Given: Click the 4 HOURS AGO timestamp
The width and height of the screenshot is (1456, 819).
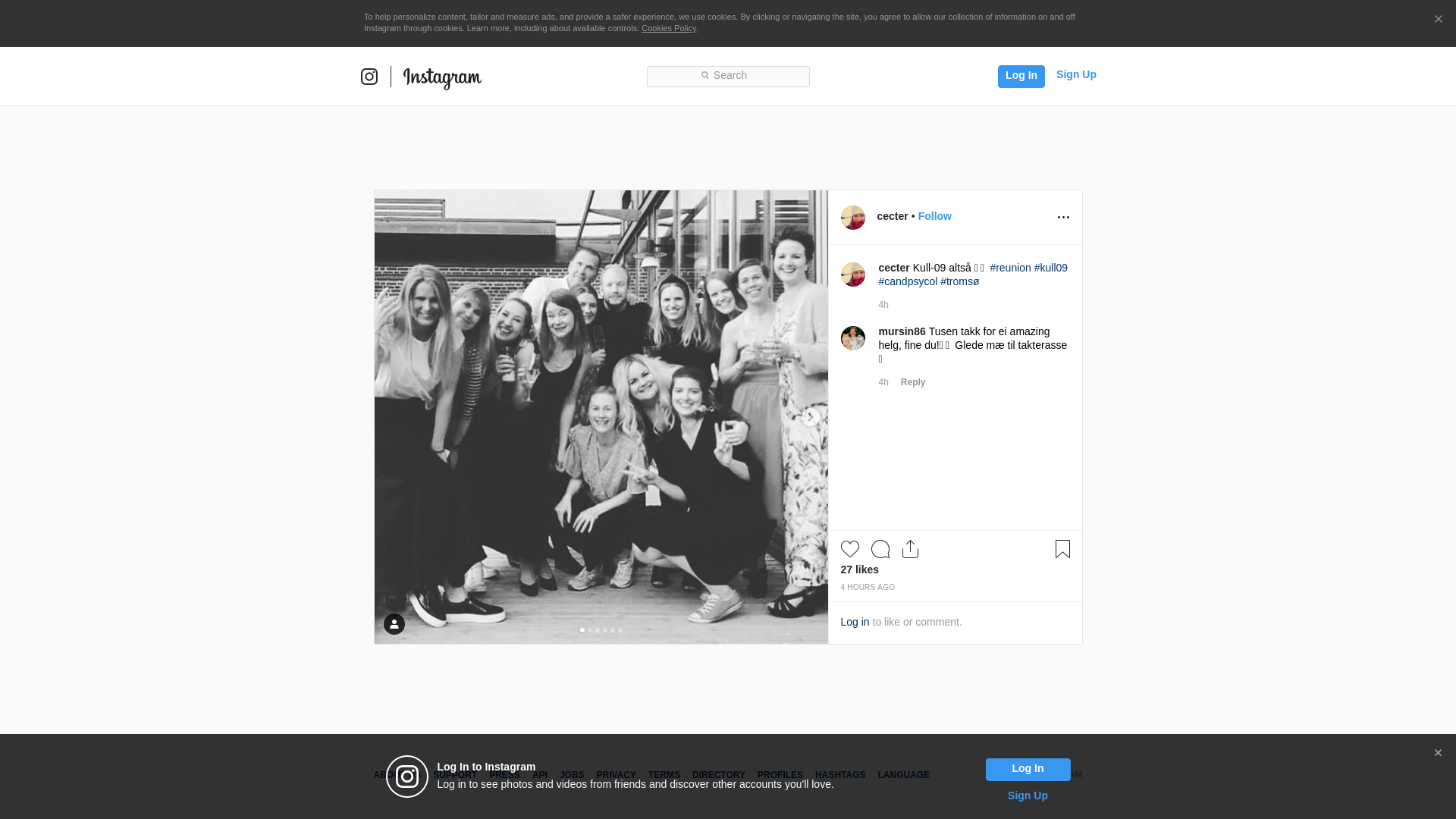Looking at the screenshot, I should [x=868, y=588].
